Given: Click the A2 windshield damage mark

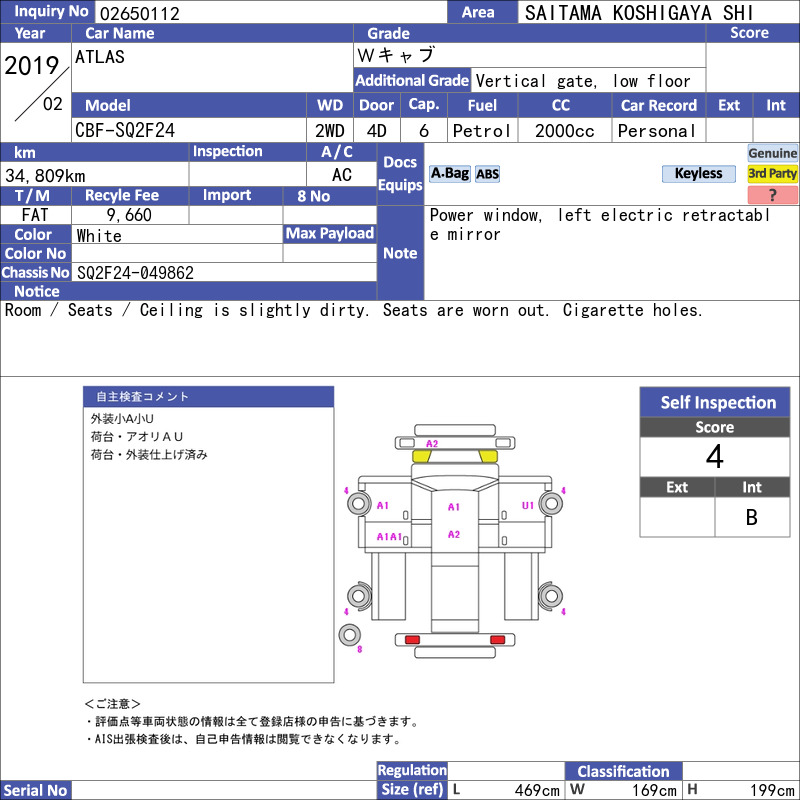Looking at the screenshot, I should (432, 443).
